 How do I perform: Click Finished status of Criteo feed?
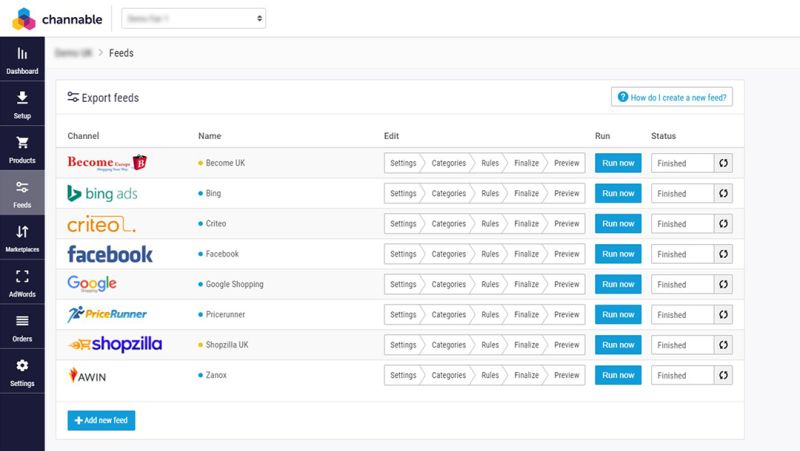[x=682, y=223]
